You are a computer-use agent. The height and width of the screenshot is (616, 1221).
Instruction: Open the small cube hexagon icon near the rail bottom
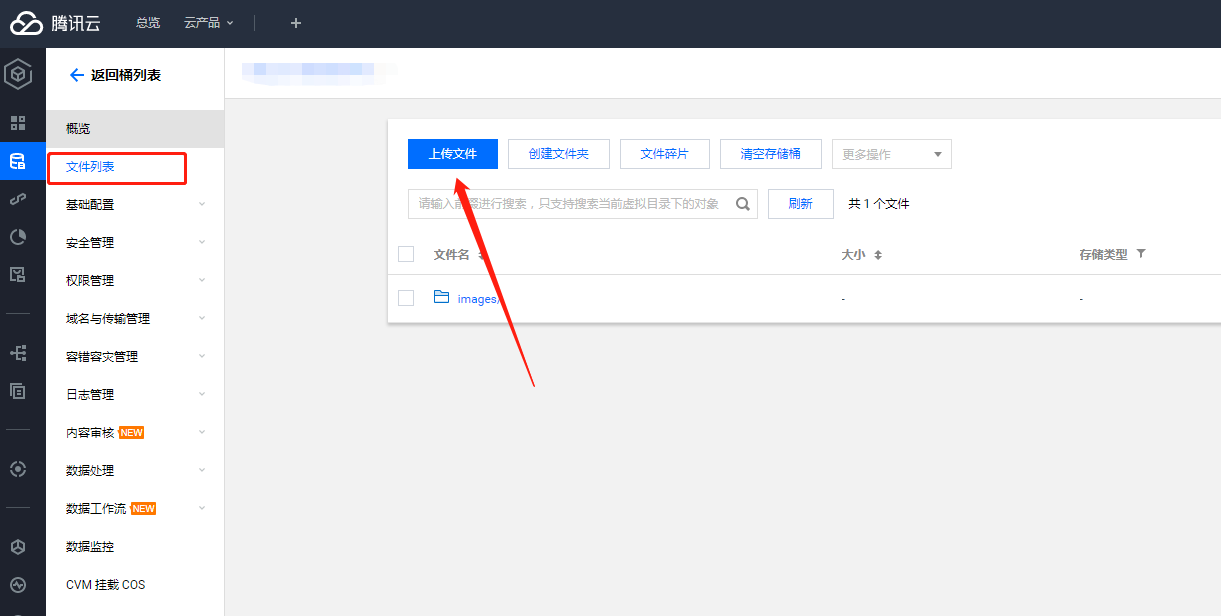tap(18, 547)
